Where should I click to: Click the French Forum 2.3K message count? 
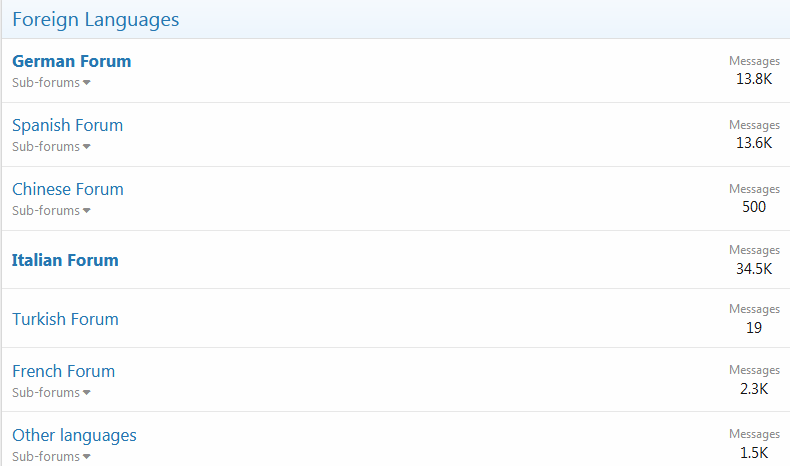(x=754, y=388)
